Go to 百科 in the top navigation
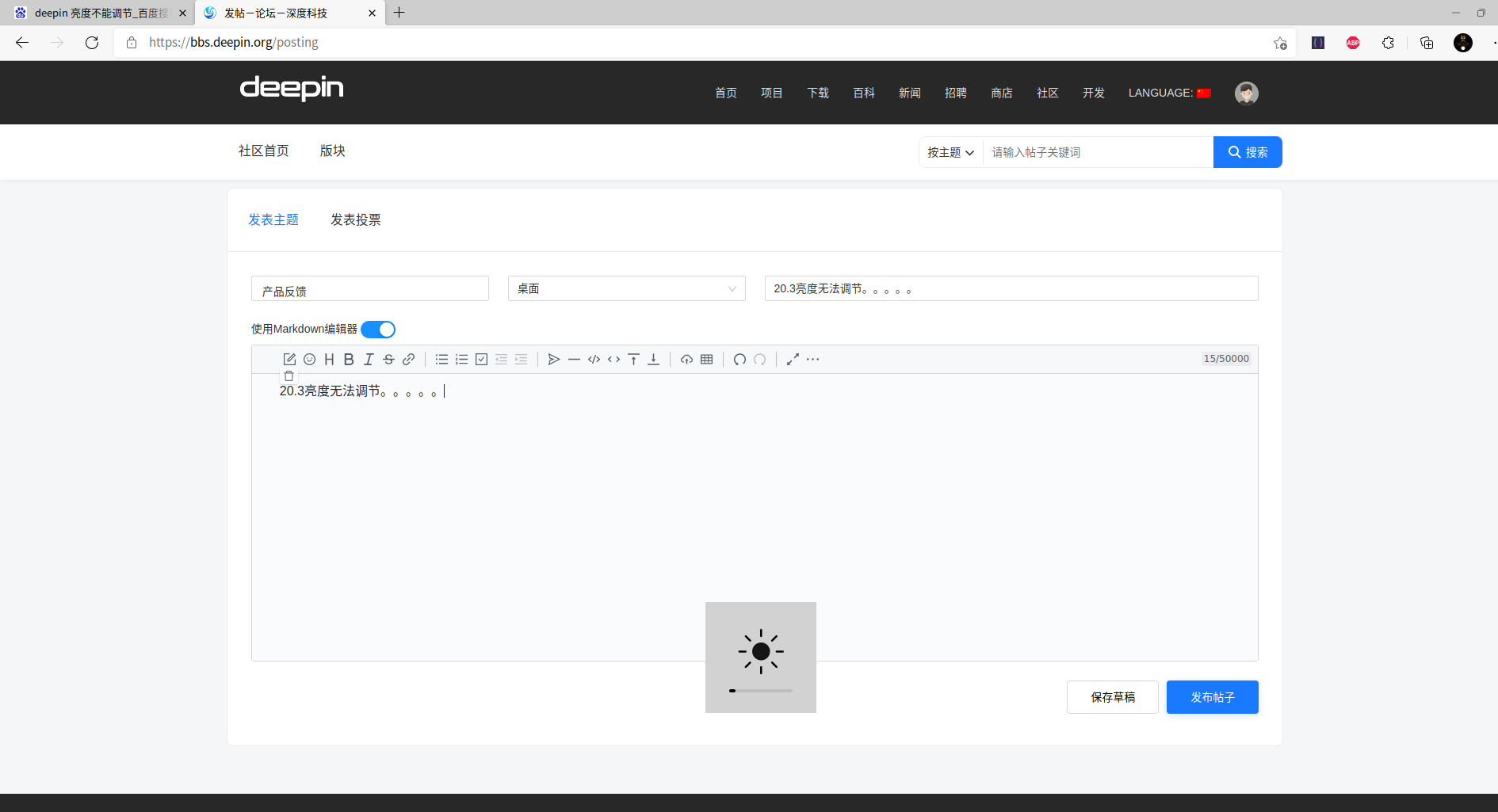 (x=864, y=93)
